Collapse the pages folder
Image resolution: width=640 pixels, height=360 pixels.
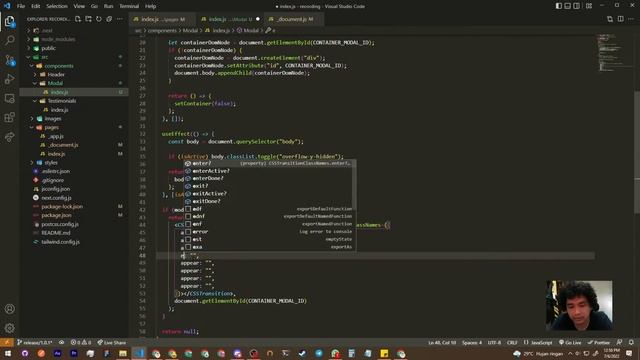[x=51, y=127]
